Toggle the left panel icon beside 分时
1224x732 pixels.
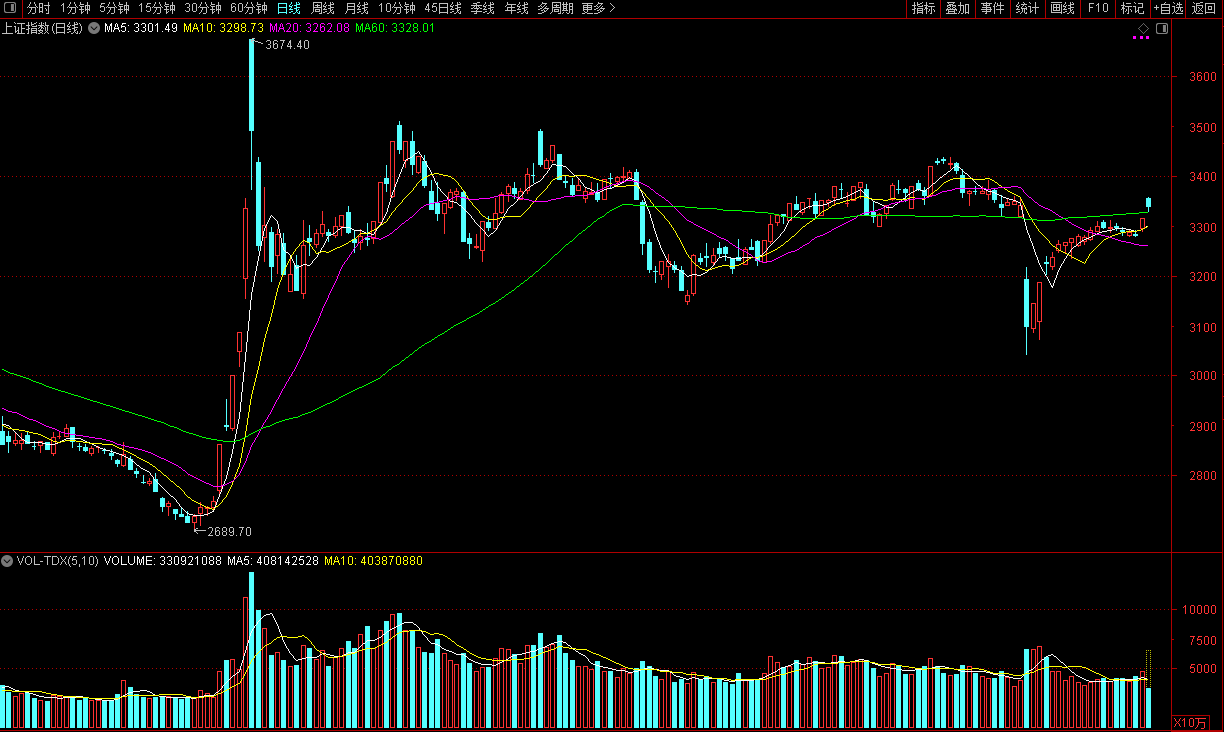pyautogui.click(x=11, y=8)
